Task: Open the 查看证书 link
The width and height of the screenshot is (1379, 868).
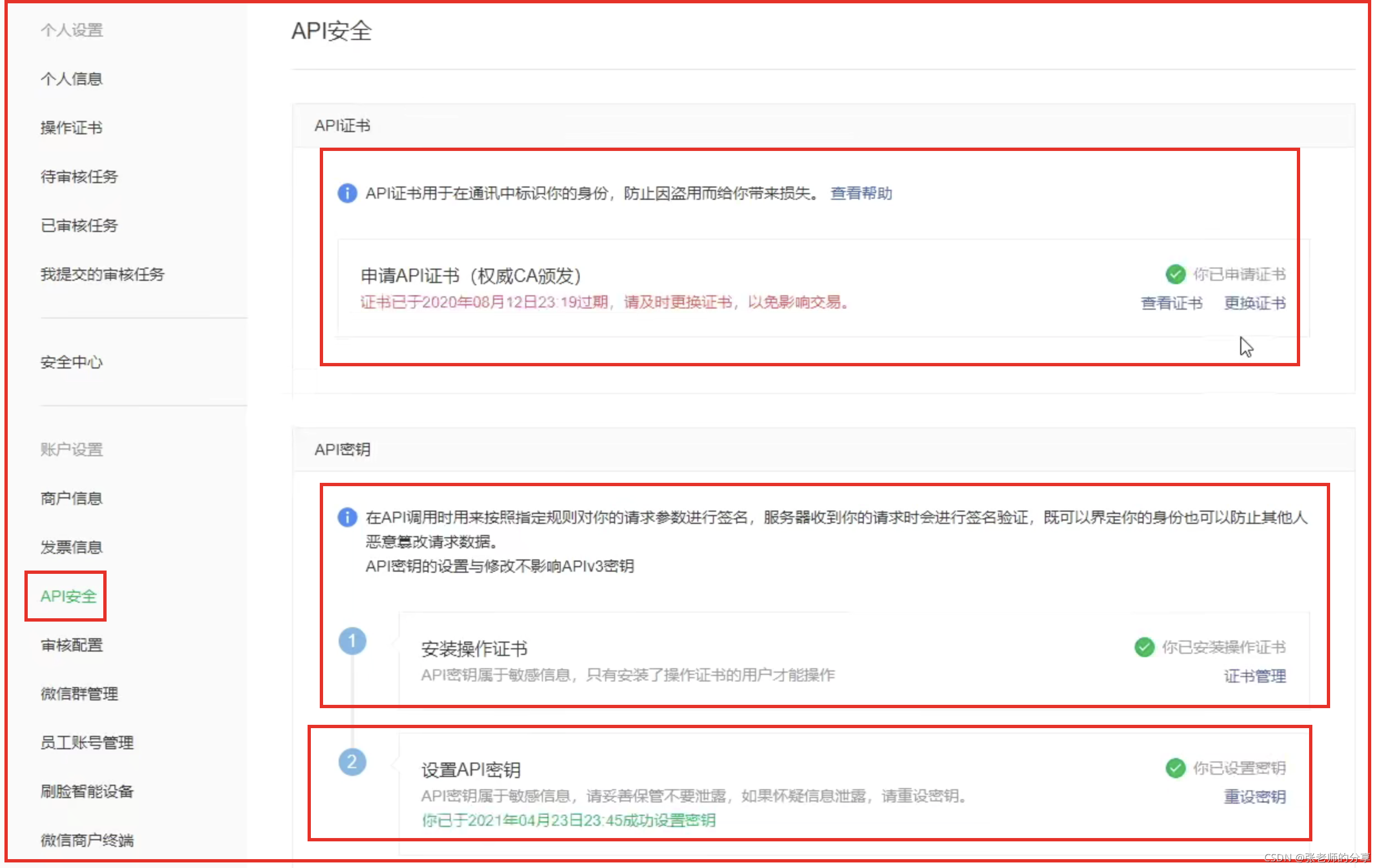Action: (x=1171, y=303)
